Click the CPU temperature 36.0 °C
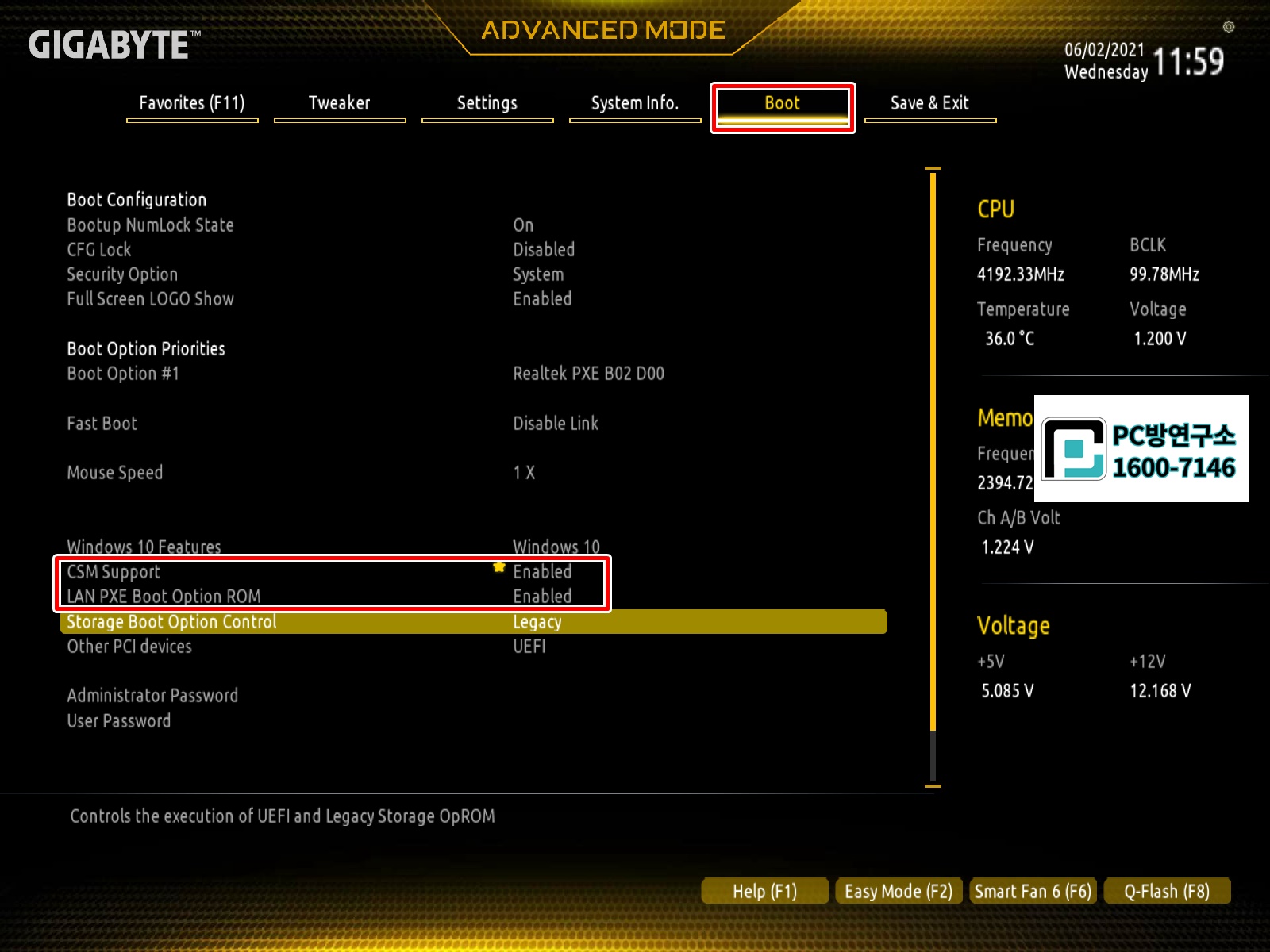Screen dimensions: 1270x952 tap(1010, 339)
